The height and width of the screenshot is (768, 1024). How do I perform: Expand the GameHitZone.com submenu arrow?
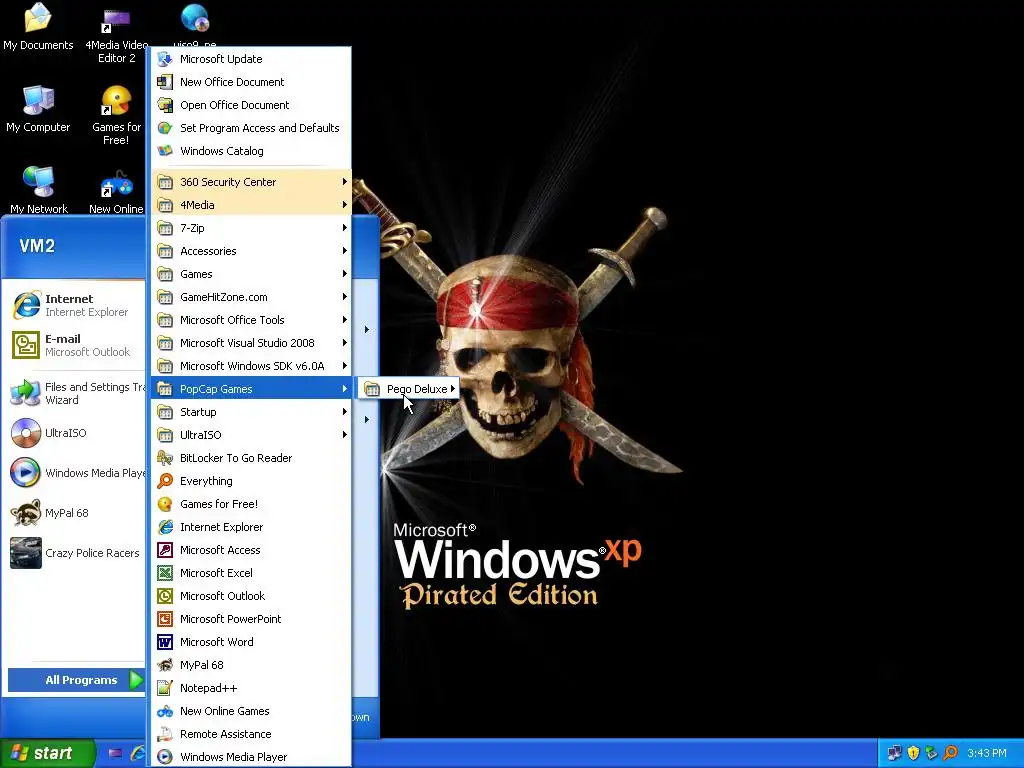(x=344, y=296)
